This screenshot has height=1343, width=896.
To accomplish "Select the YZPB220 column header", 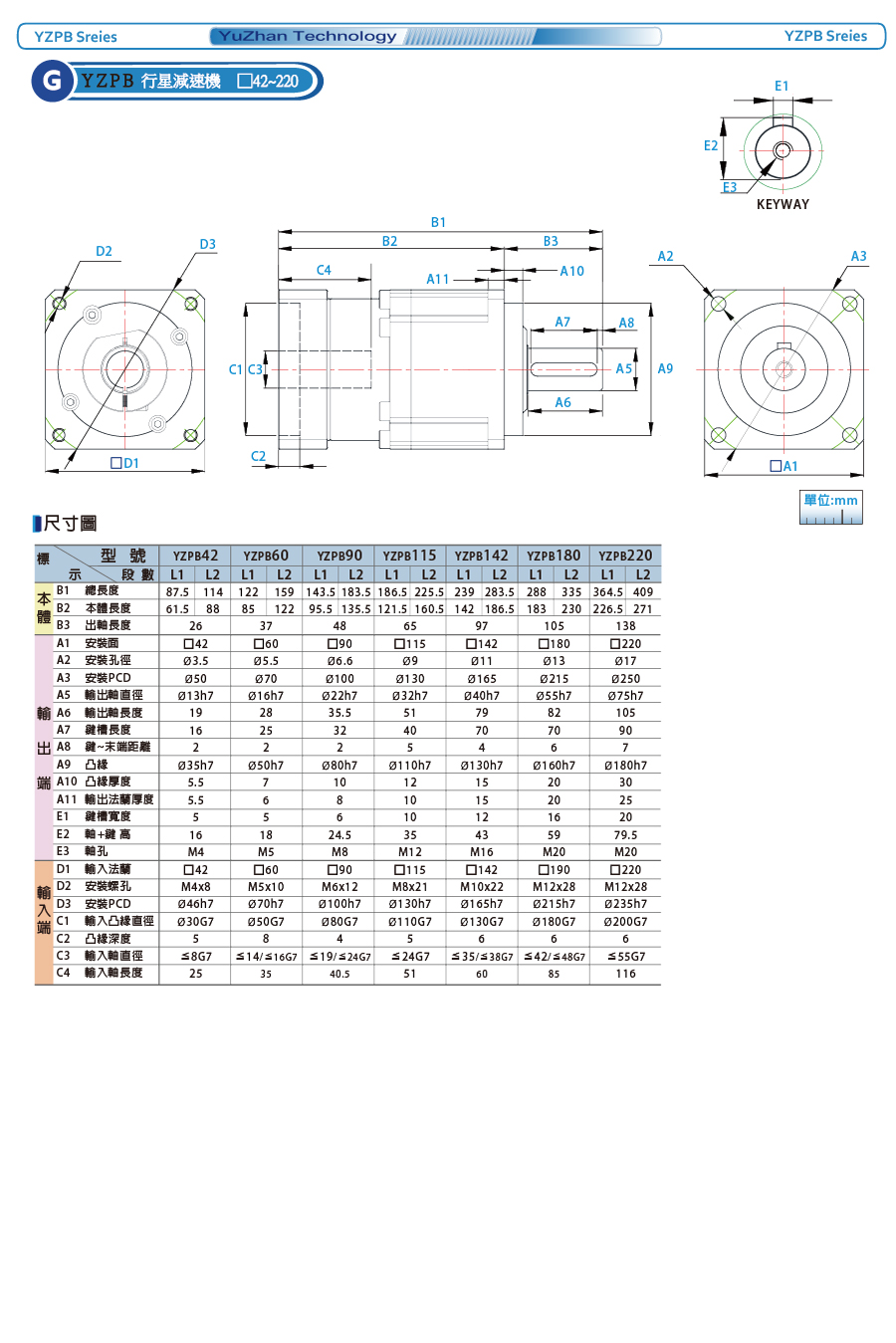I will (x=625, y=556).
